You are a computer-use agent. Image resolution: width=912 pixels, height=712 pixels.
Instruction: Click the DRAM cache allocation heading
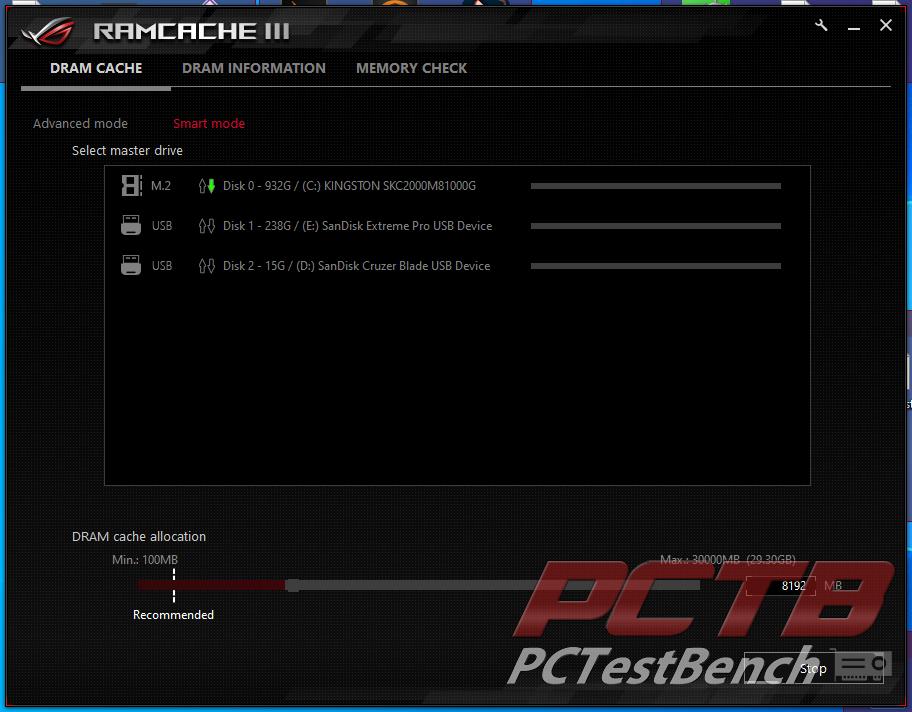[x=139, y=536]
